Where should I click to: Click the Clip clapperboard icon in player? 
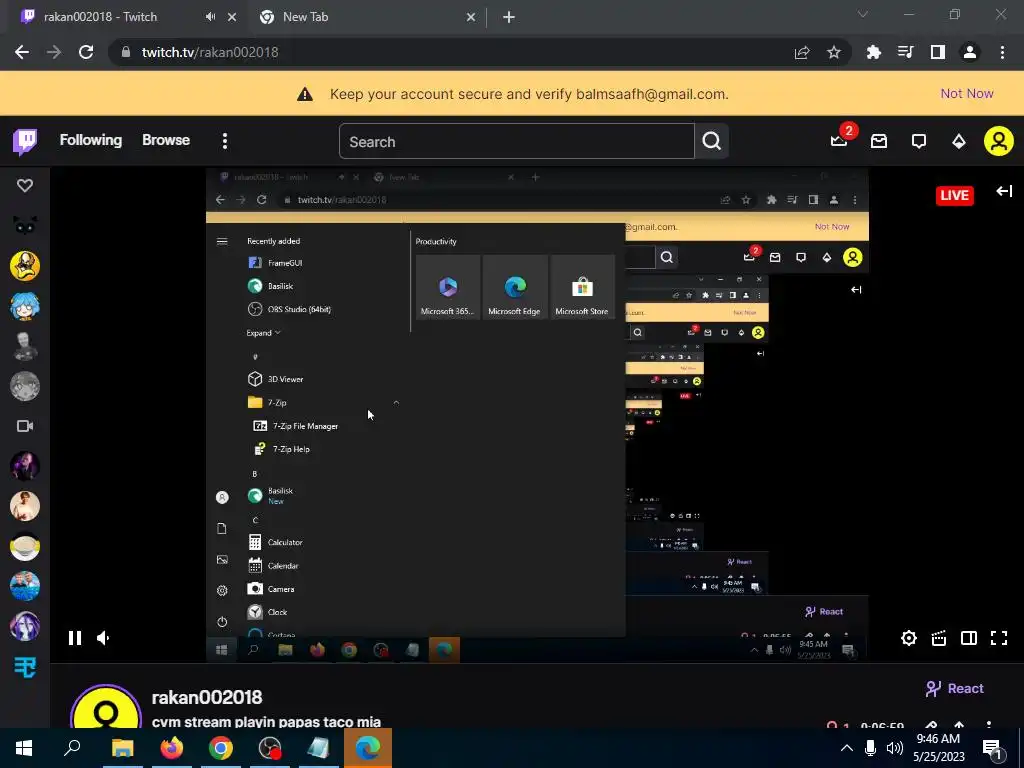[x=938, y=638]
